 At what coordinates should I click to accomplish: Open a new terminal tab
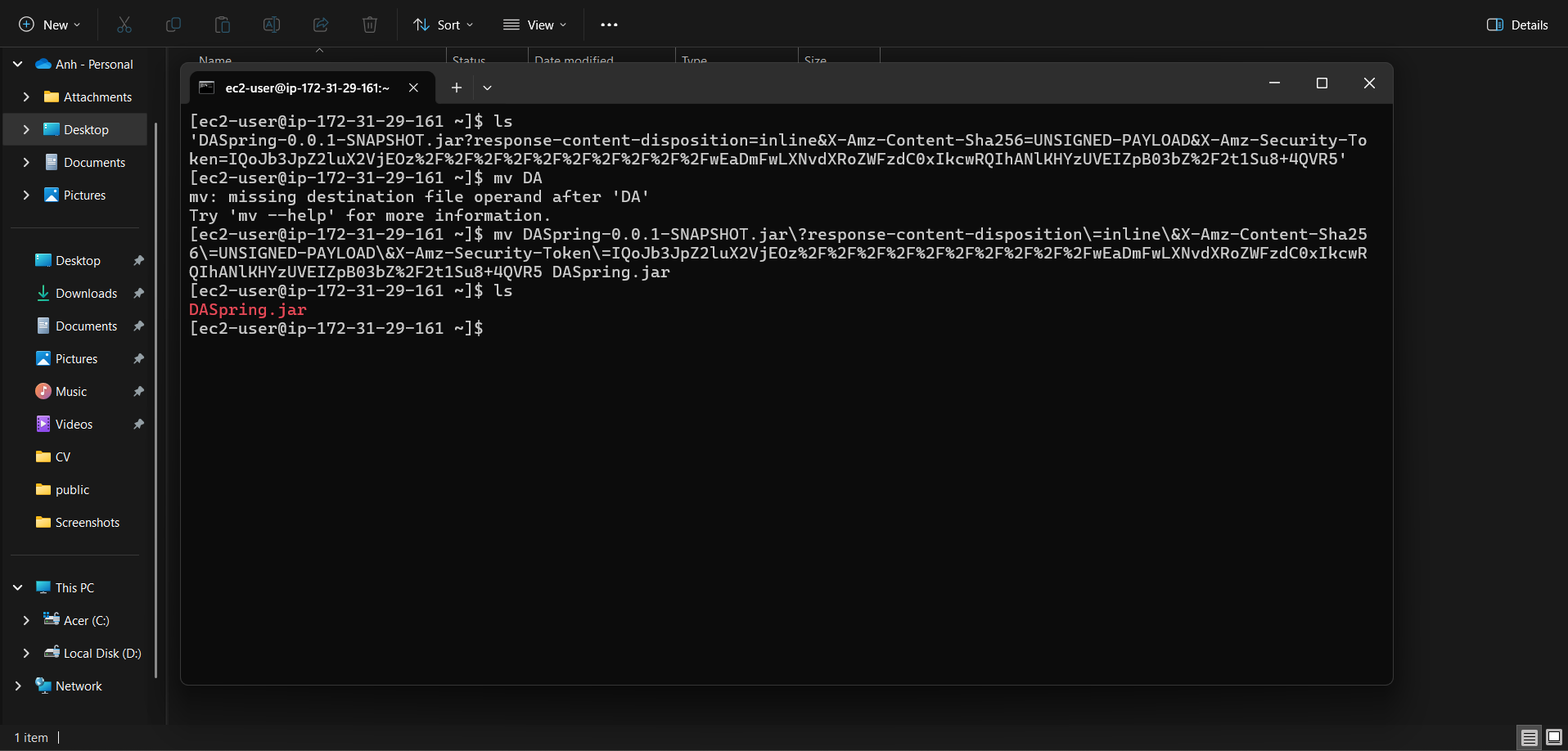coord(457,88)
